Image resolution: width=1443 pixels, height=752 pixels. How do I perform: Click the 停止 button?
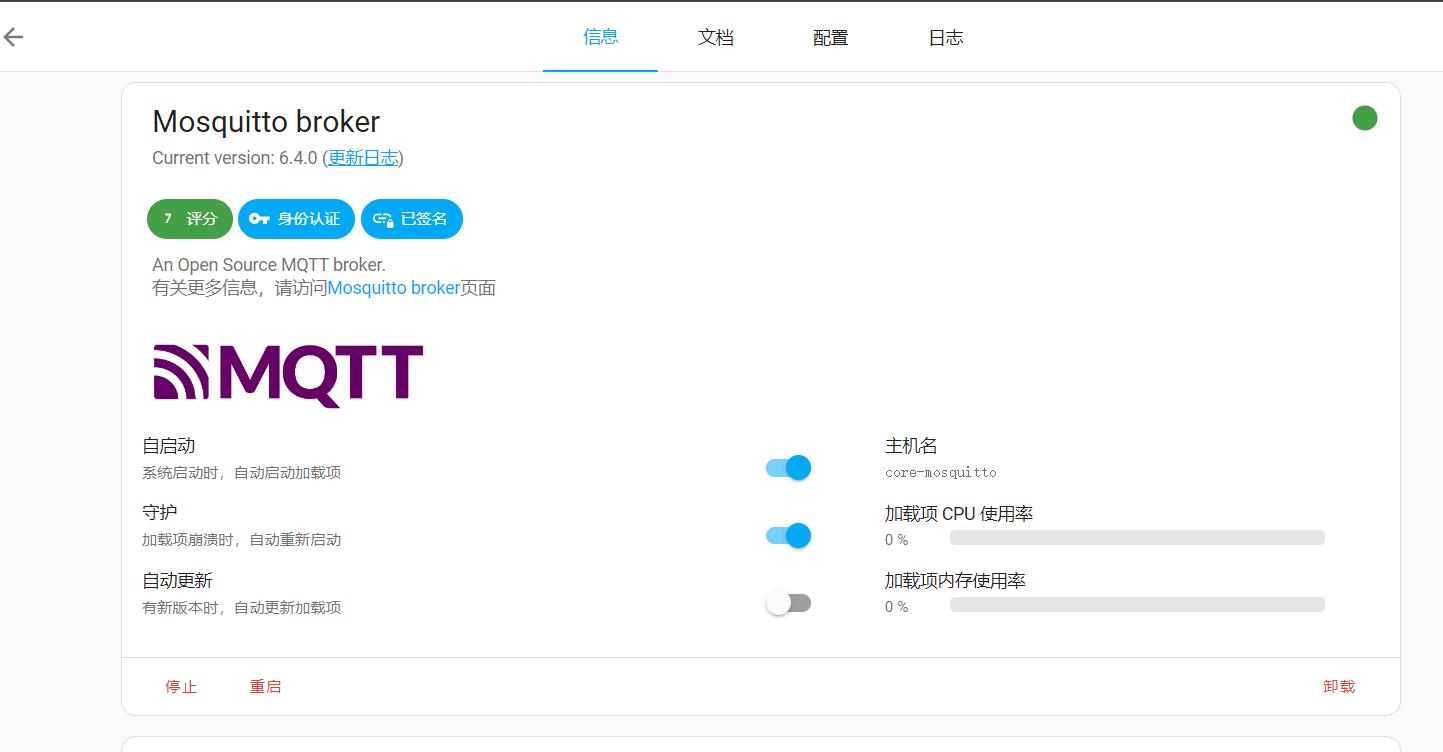tap(181, 686)
